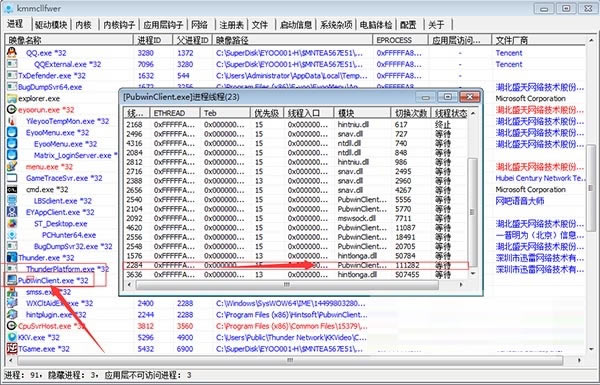Click the EYAppClient.exe icon
This screenshot has width=600, height=385.
pyautogui.click(x=12, y=212)
